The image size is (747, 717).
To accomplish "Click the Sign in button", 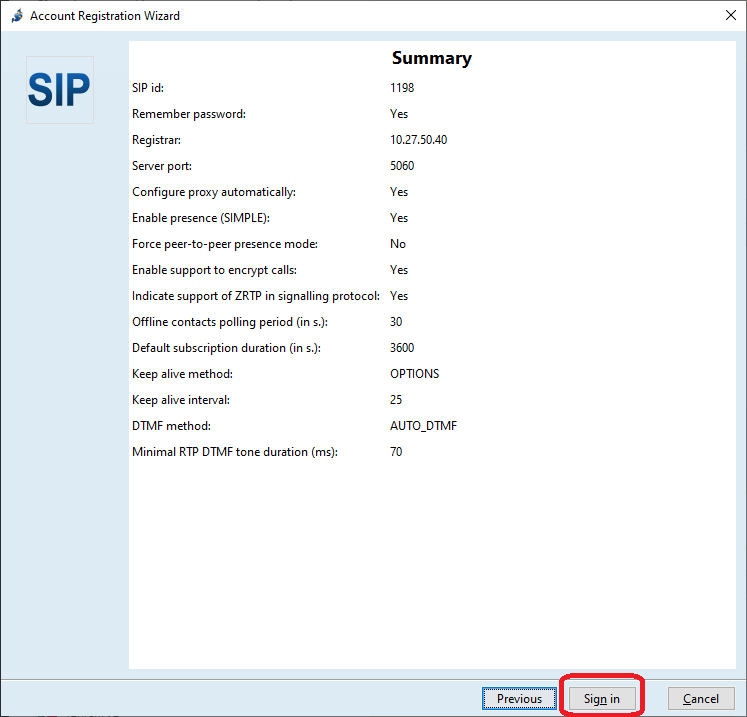I will (602, 698).
